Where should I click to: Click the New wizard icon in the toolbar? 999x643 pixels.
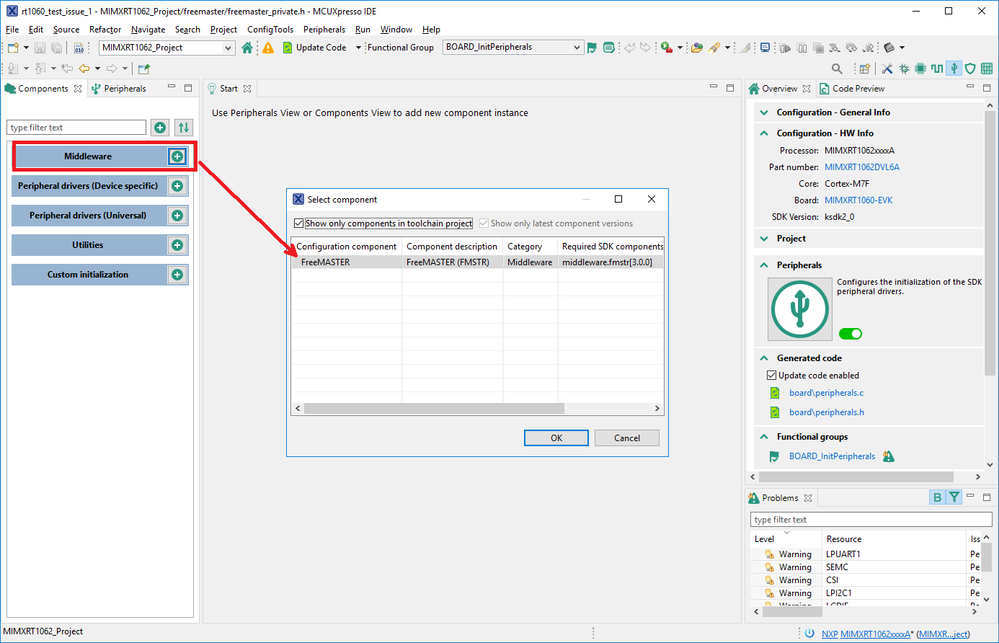pyautogui.click(x=13, y=48)
